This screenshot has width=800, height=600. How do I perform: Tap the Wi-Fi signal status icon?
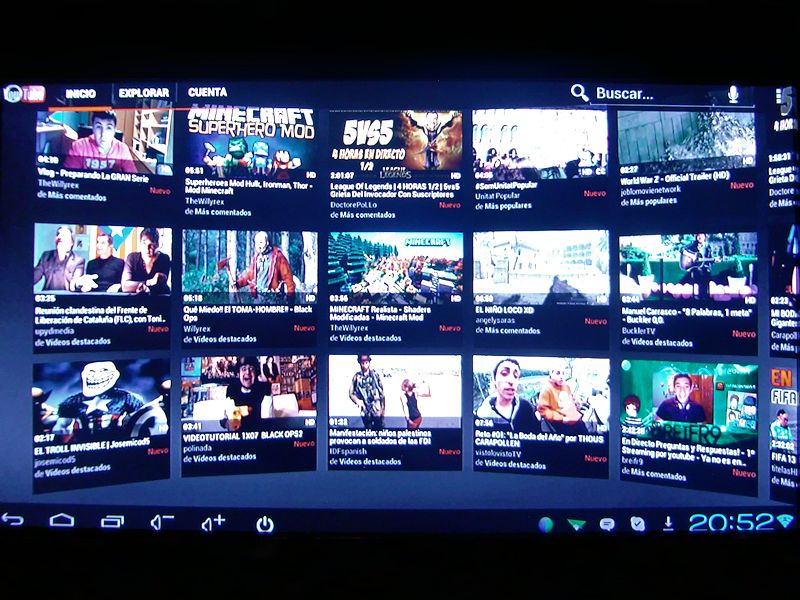coord(785,520)
